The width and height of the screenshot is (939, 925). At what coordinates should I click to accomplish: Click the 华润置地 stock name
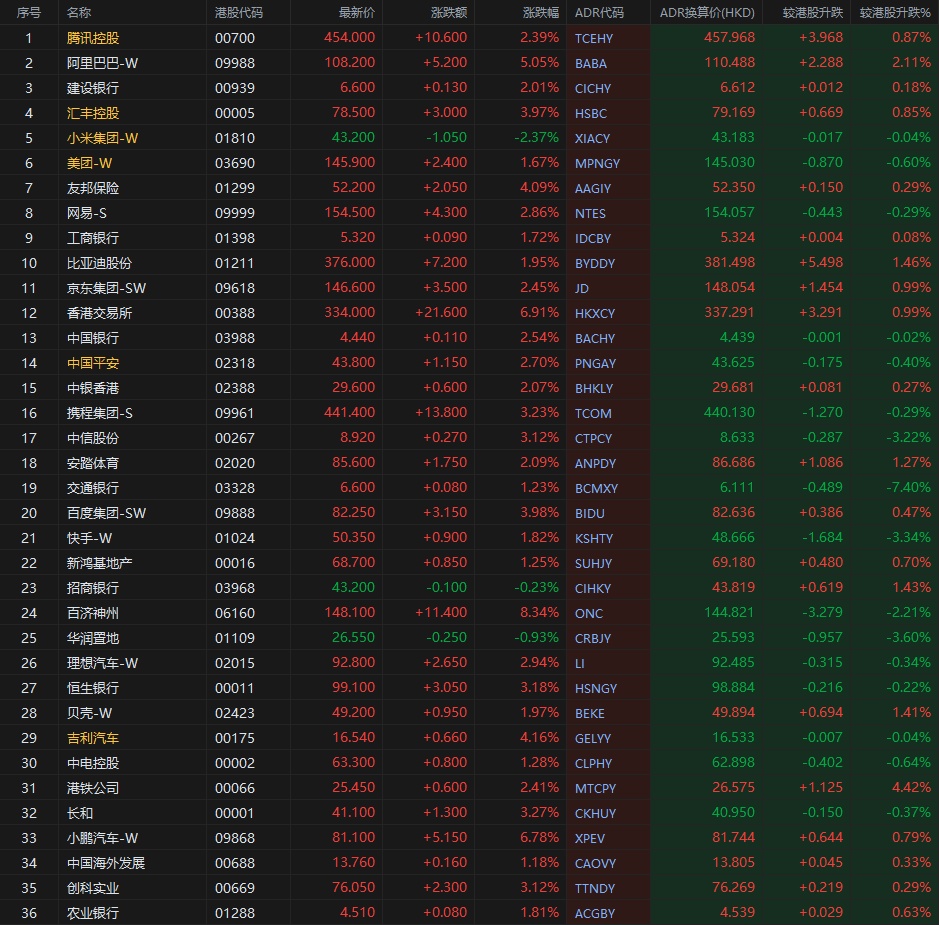click(93, 638)
